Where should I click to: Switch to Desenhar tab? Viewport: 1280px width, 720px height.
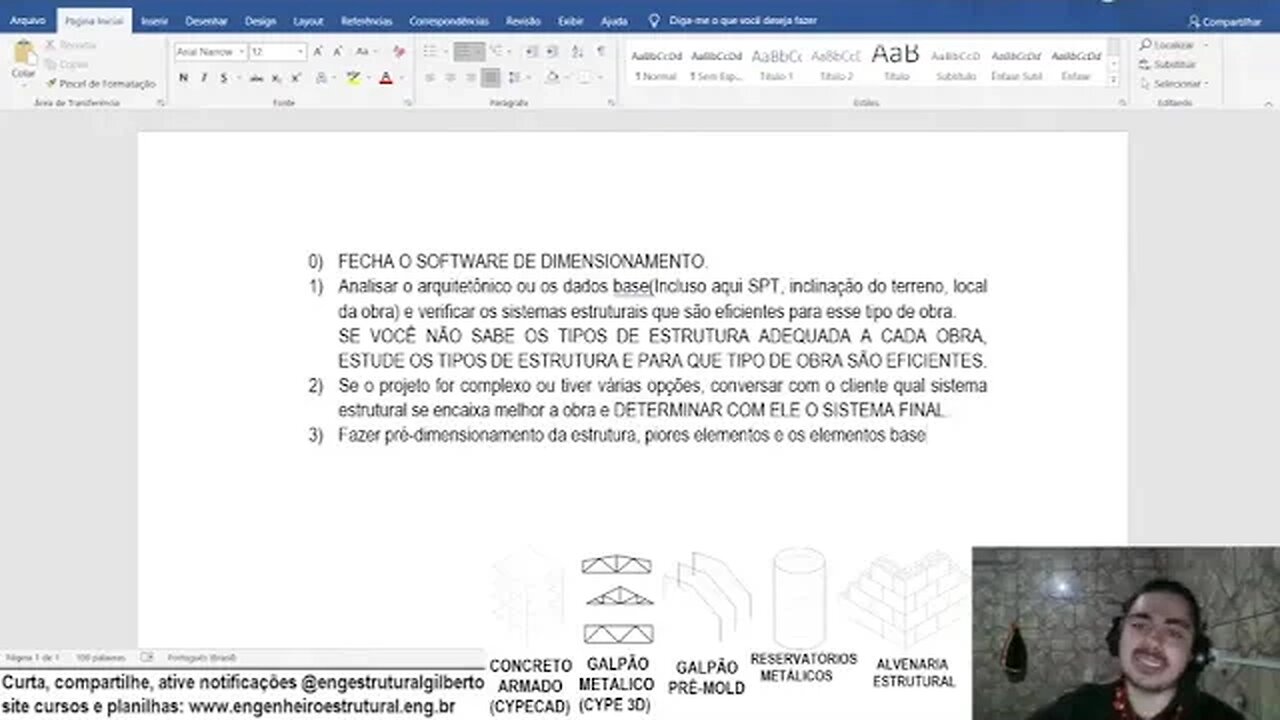206,20
